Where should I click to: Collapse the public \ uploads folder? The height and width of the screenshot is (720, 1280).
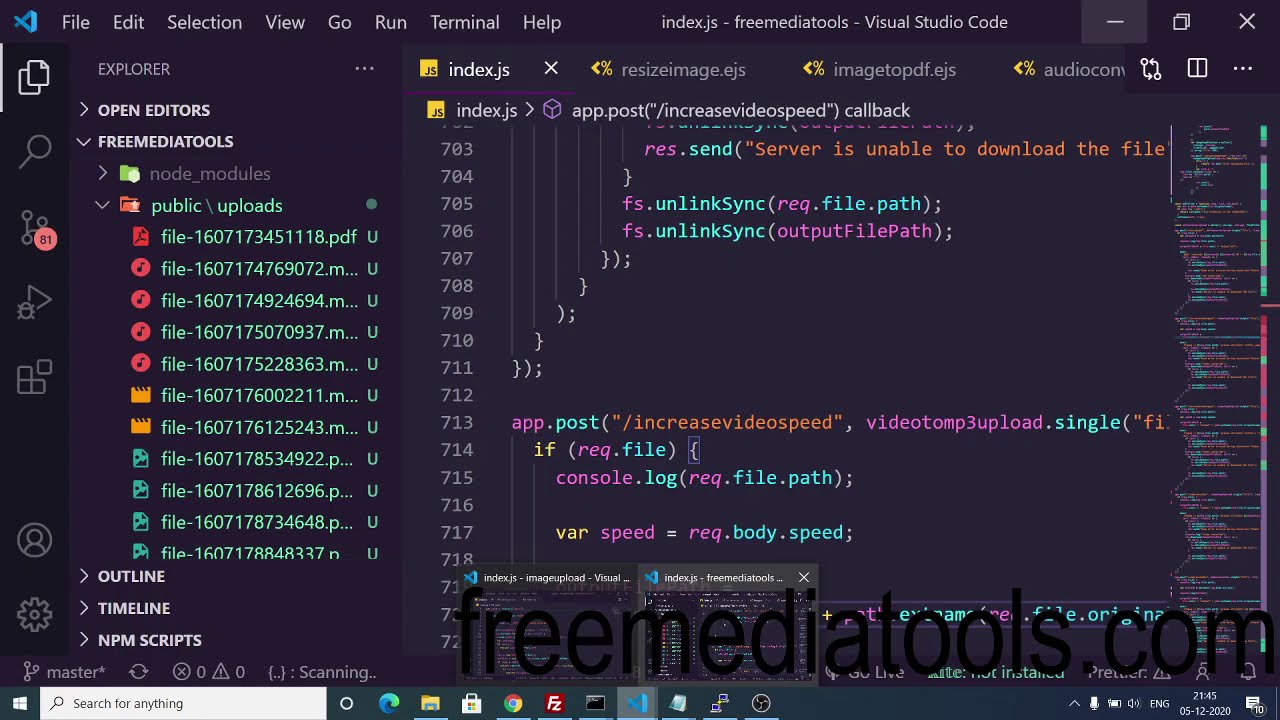point(216,205)
